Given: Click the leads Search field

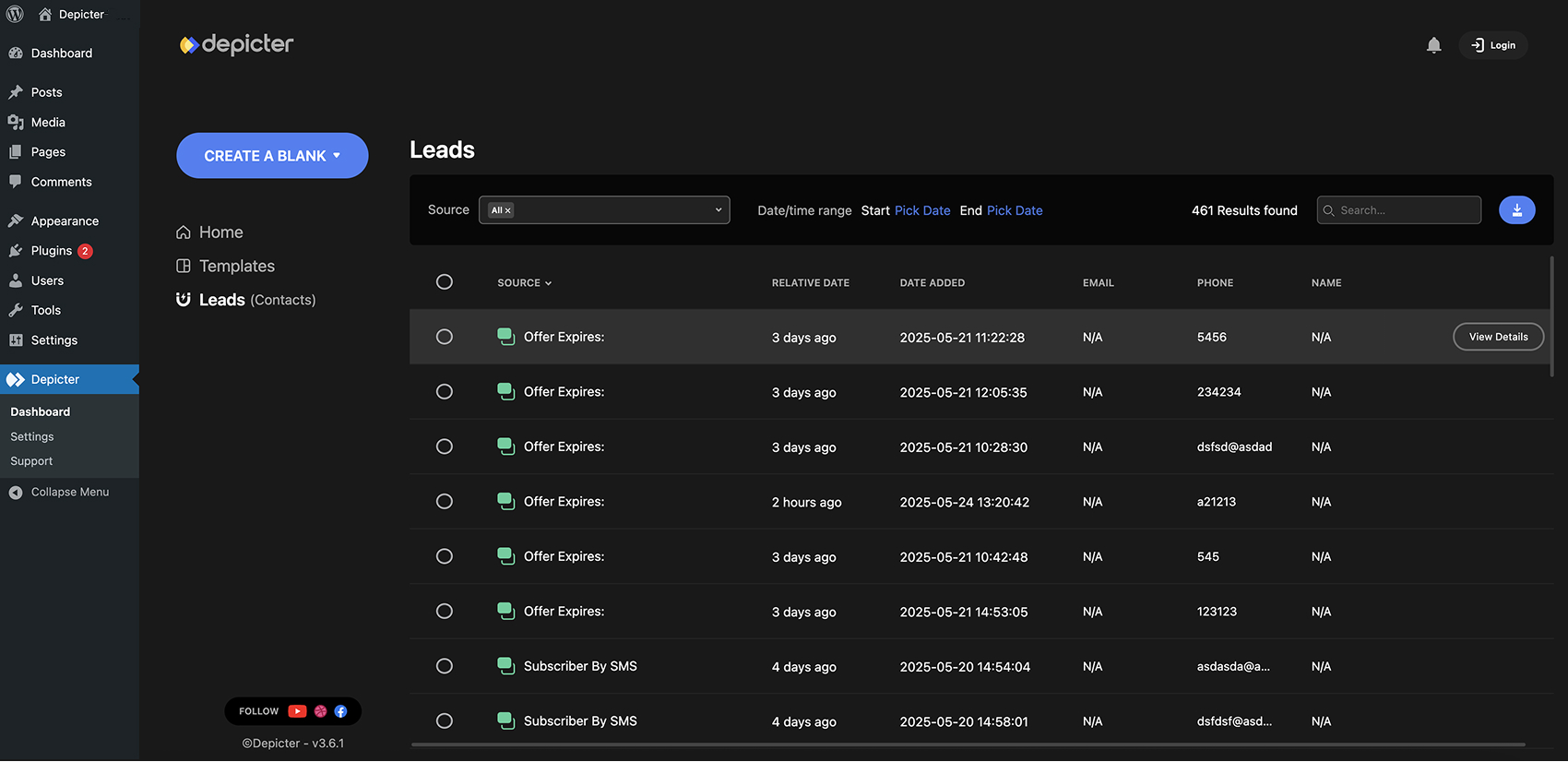Looking at the screenshot, I should (1399, 210).
